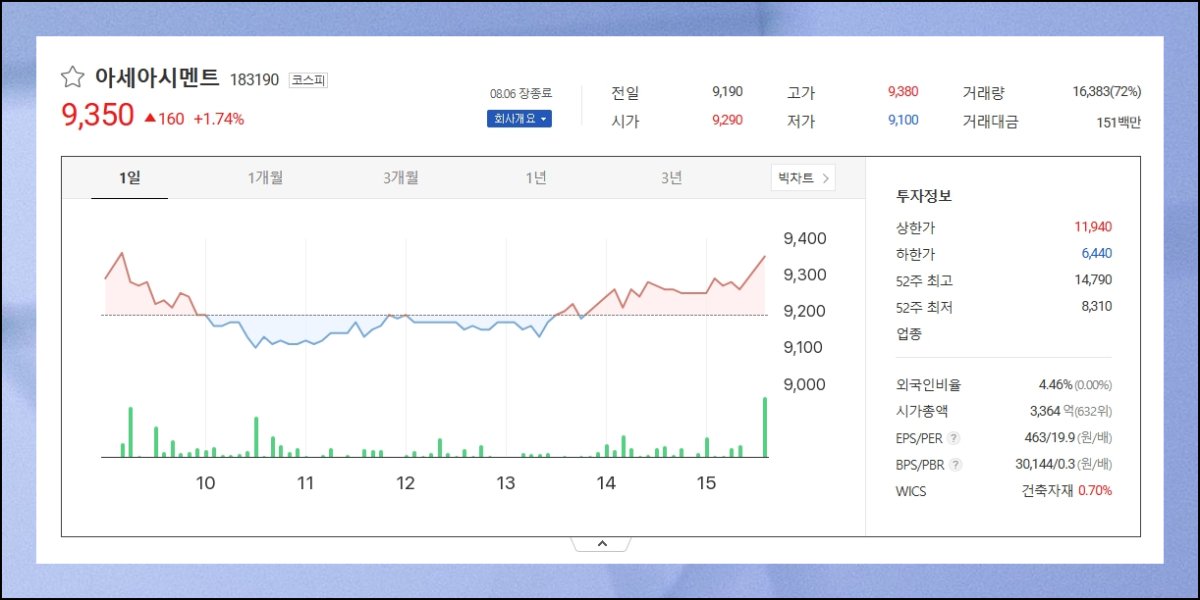Switch to the 3개월 chart tab
Viewport: 1200px width, 600px height.
(400, 178)
